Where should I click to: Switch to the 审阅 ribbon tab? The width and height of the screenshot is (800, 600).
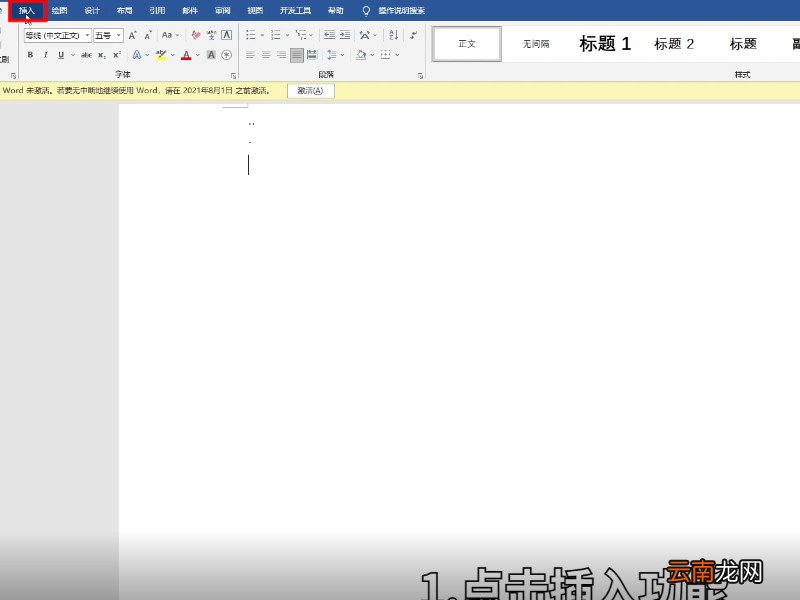pos(221,10)
